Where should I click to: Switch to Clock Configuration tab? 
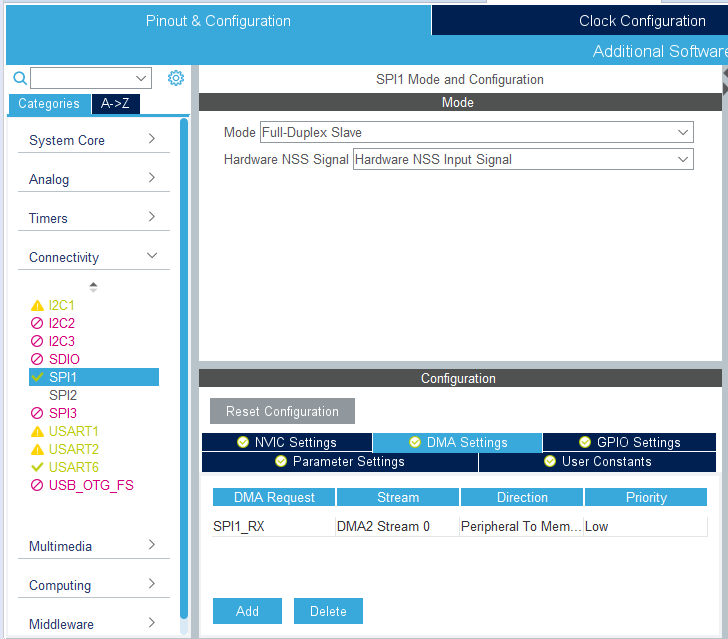(x=642, y=21)
